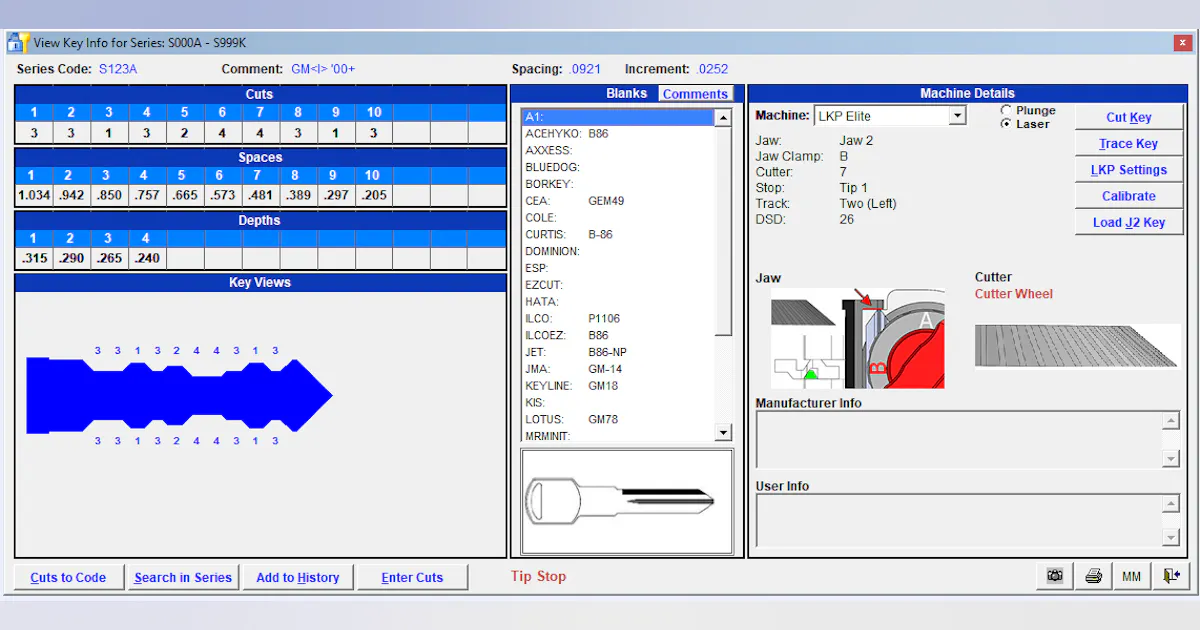Open LKP Settings
Image resolution: width=1200 pixels, height=630 pixels.
1129,170
